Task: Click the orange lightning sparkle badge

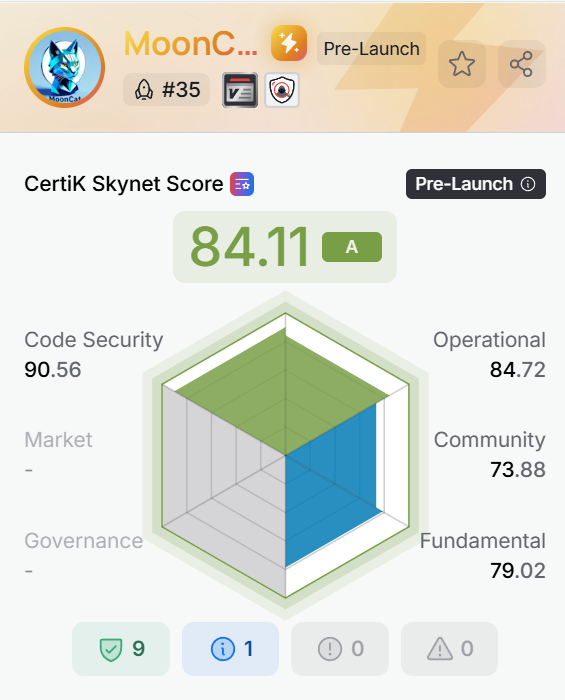Action: coord(289,43)
